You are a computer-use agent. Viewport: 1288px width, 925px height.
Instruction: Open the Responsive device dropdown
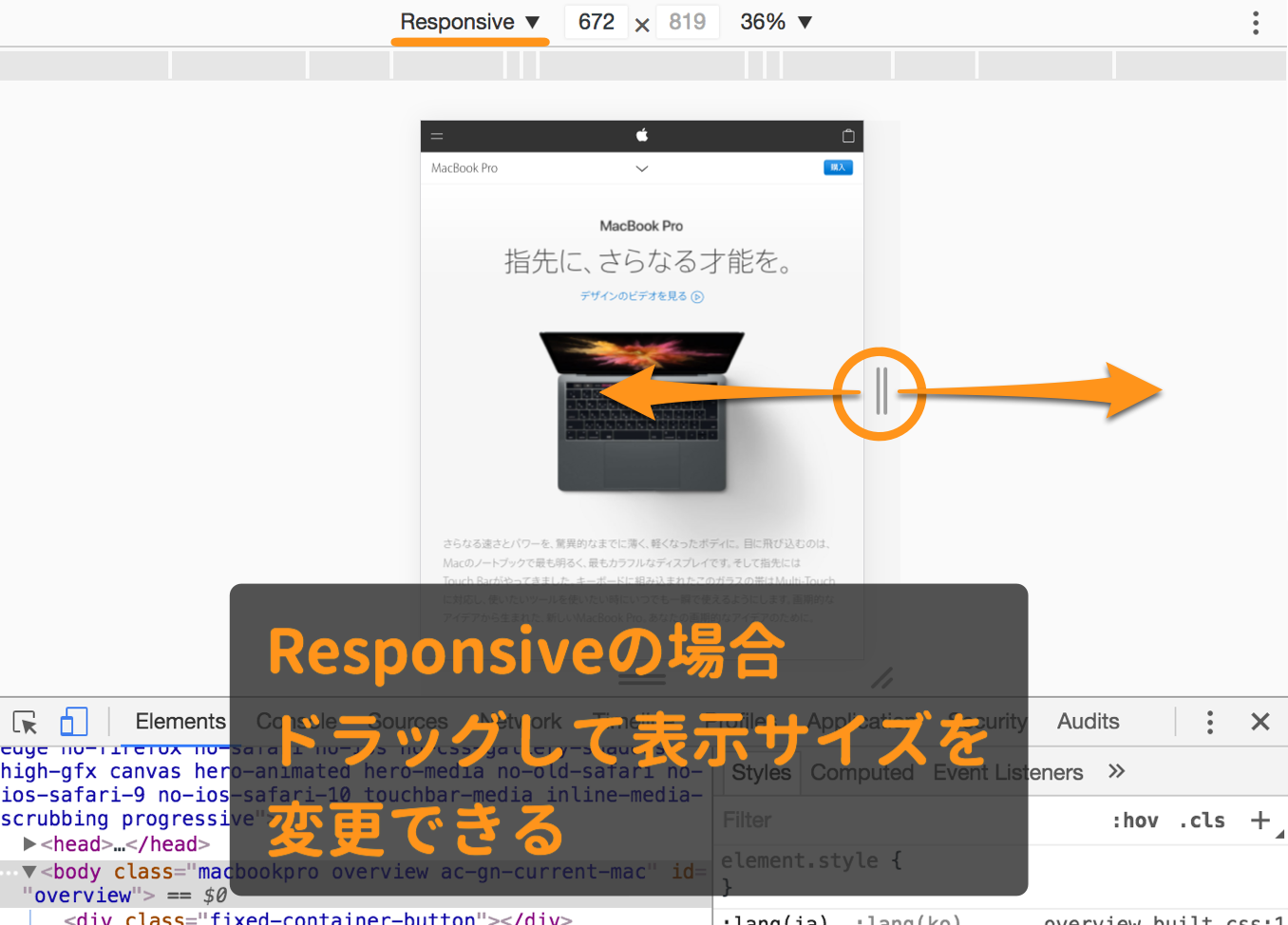tap(470, 22)
